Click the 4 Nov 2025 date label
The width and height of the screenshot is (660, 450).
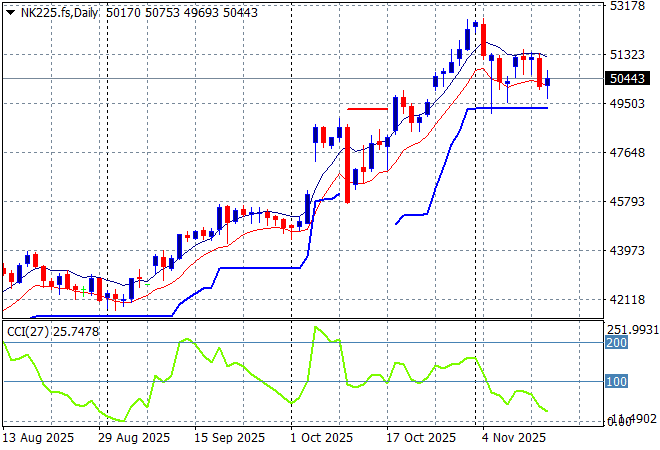pyautogui.click(x=514, y=438)
